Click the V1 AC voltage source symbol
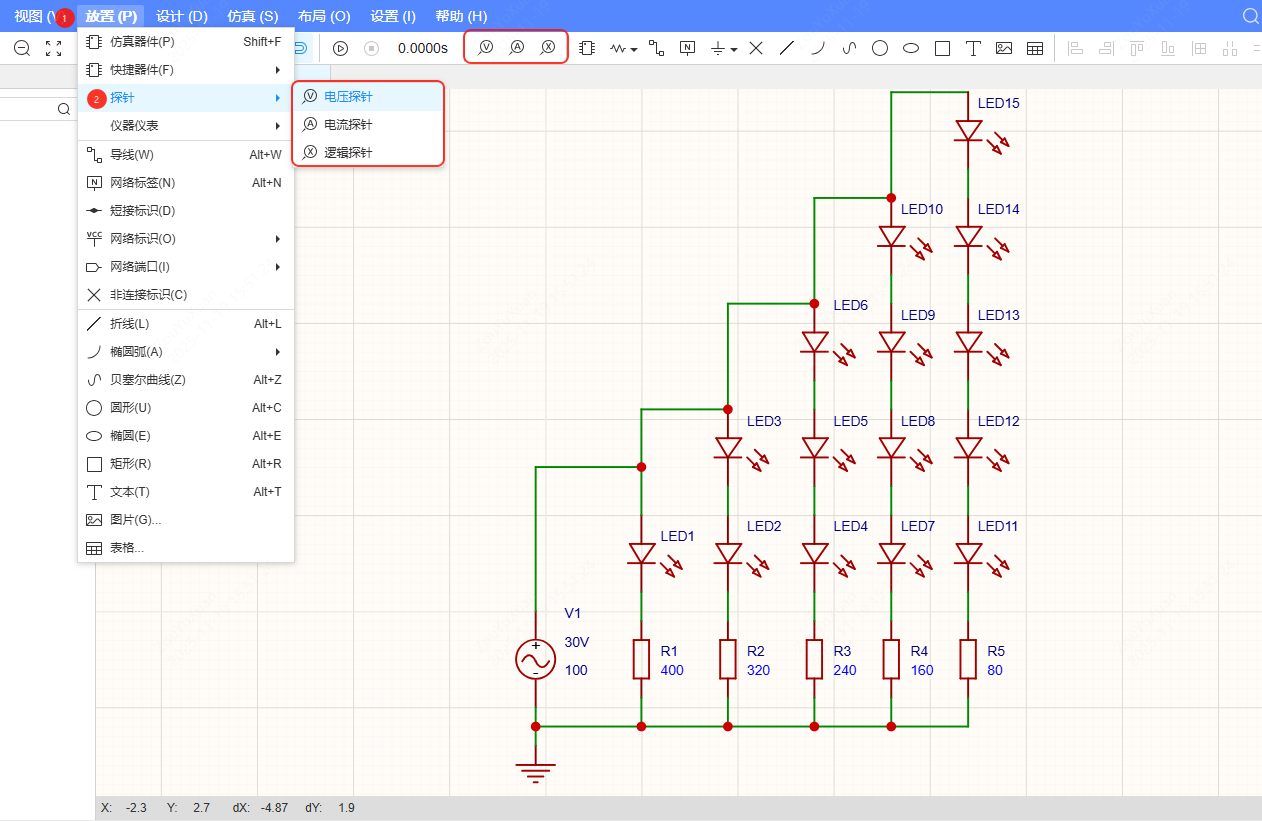The height and width of the screenshot is (821, 1262). tap(535, 660)
